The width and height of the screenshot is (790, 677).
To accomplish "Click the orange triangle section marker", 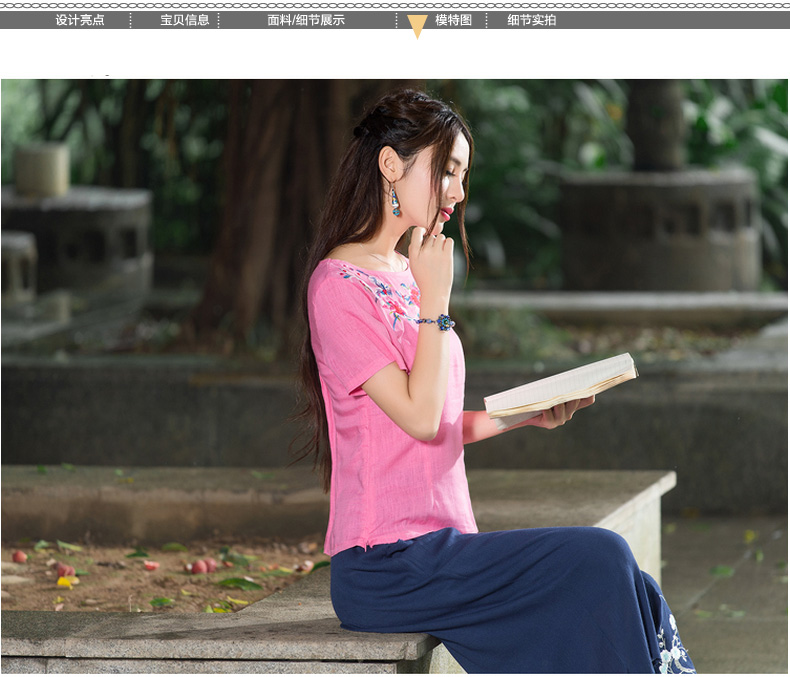I will pyautogui.click(x=417, y=26).
